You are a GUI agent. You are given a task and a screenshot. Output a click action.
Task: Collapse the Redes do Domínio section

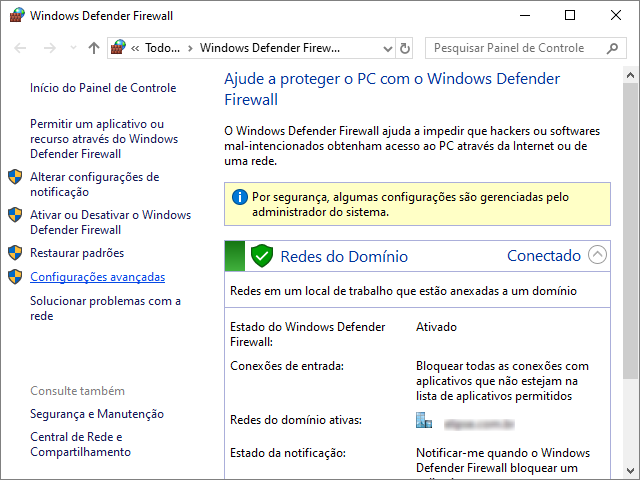[598, 255]
